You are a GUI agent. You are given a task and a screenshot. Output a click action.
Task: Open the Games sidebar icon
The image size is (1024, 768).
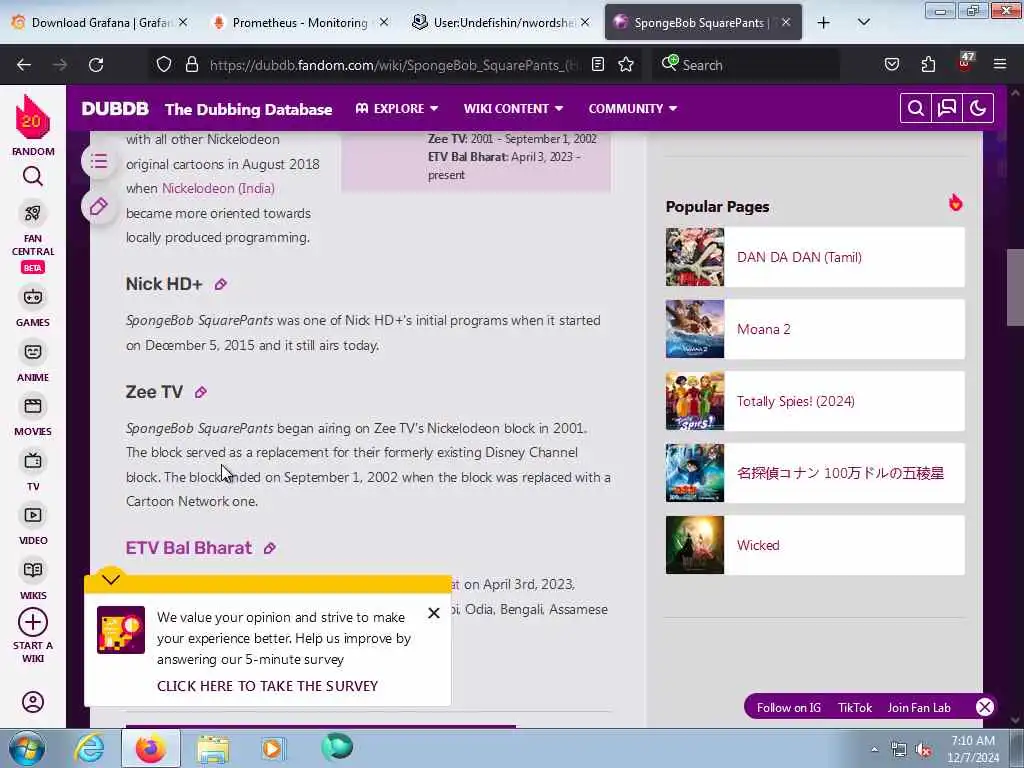coord(33,298)
